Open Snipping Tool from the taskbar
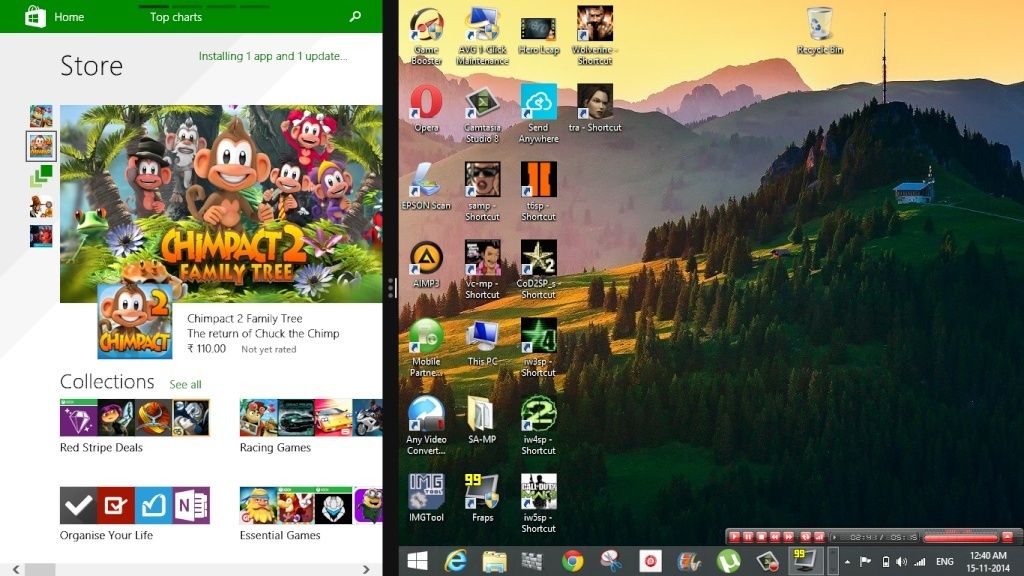 coord(611,561)
